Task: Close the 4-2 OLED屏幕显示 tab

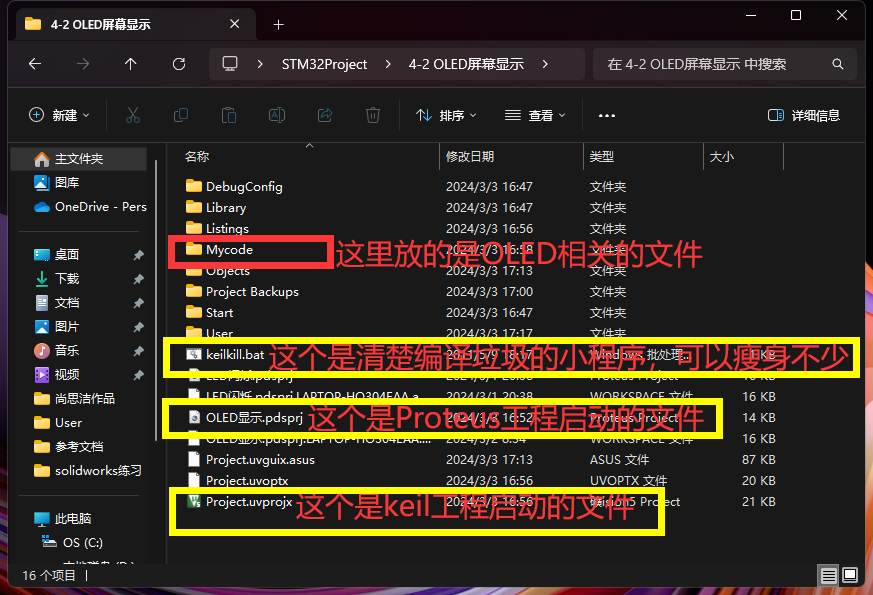Action: coord(234,24)
